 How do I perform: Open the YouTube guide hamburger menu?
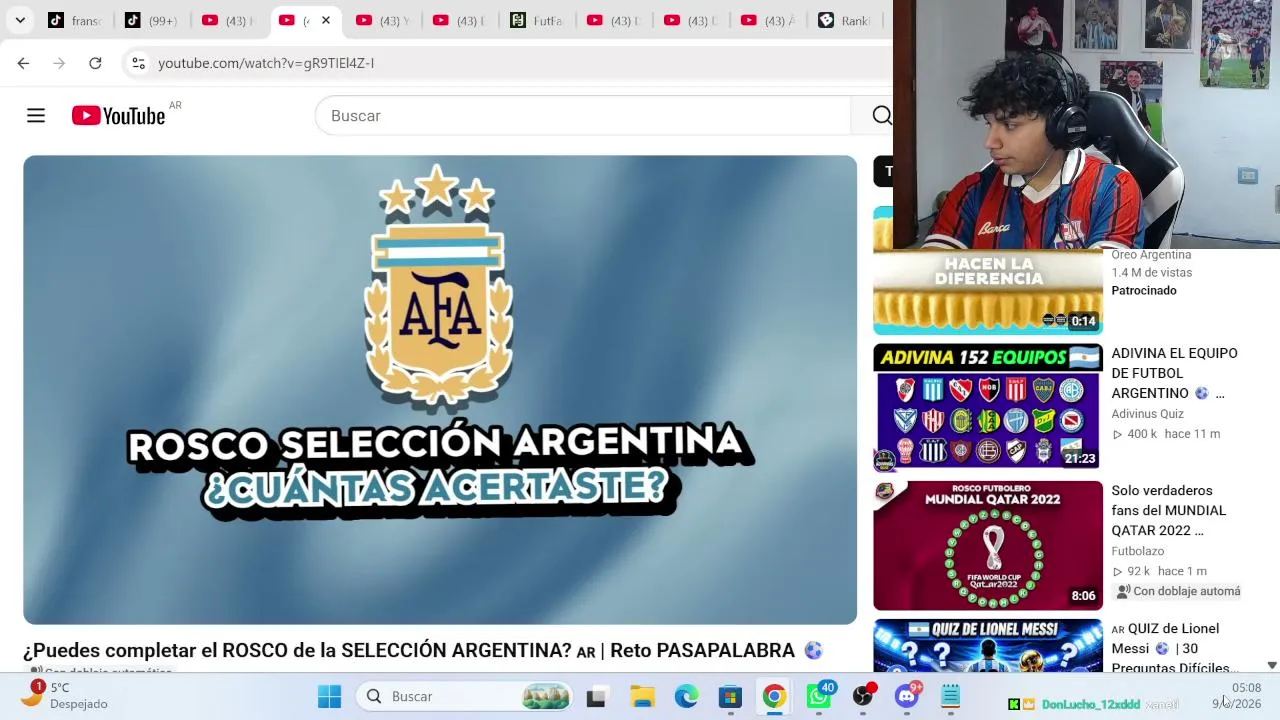(36, 116)
